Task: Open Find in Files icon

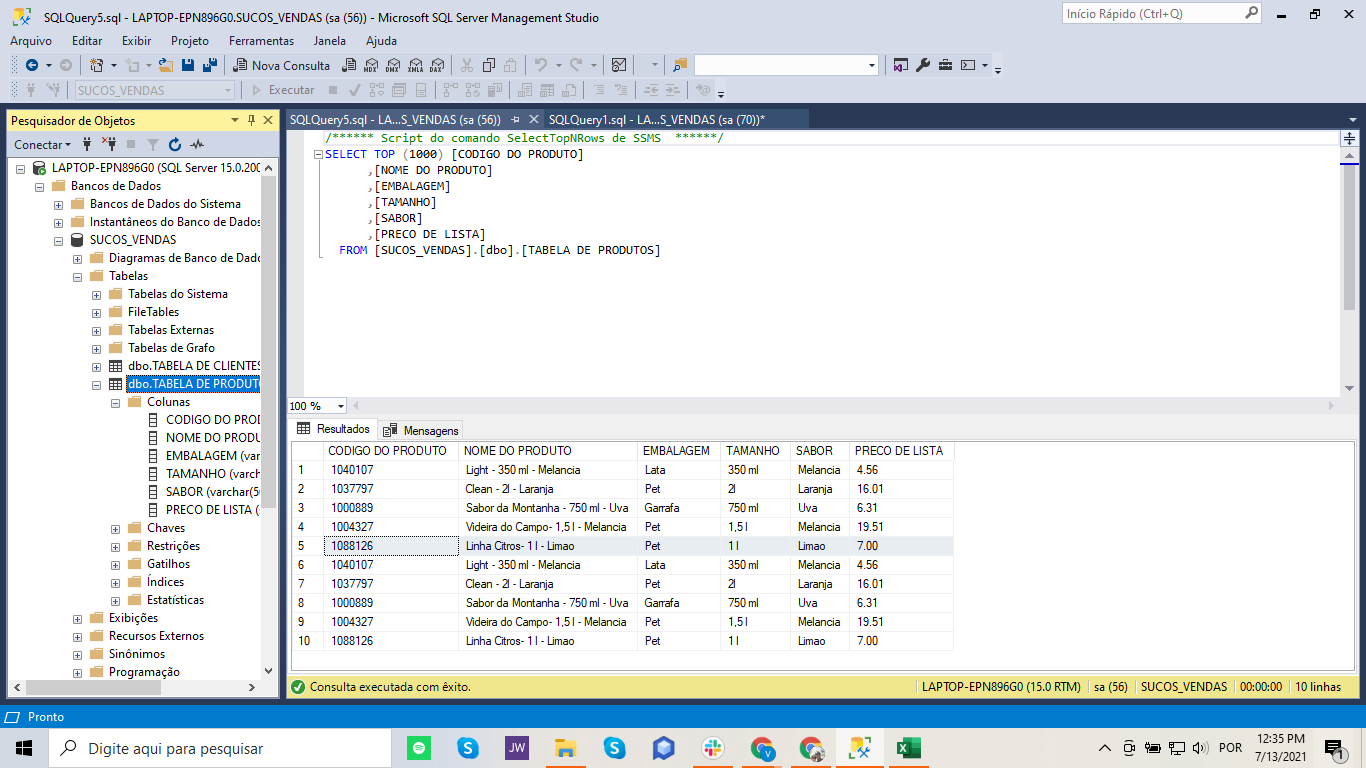Action: 680,65
